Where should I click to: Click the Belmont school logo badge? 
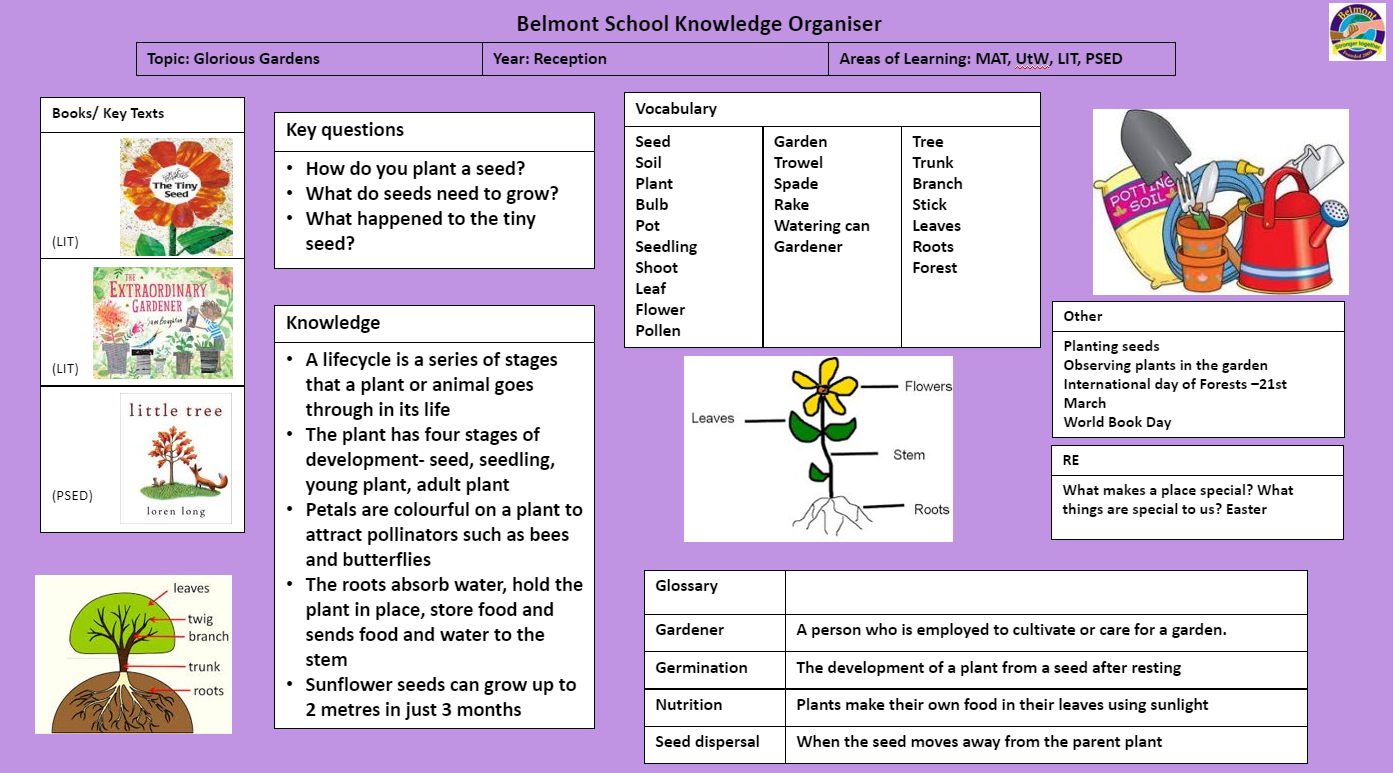coord(1357,31)
